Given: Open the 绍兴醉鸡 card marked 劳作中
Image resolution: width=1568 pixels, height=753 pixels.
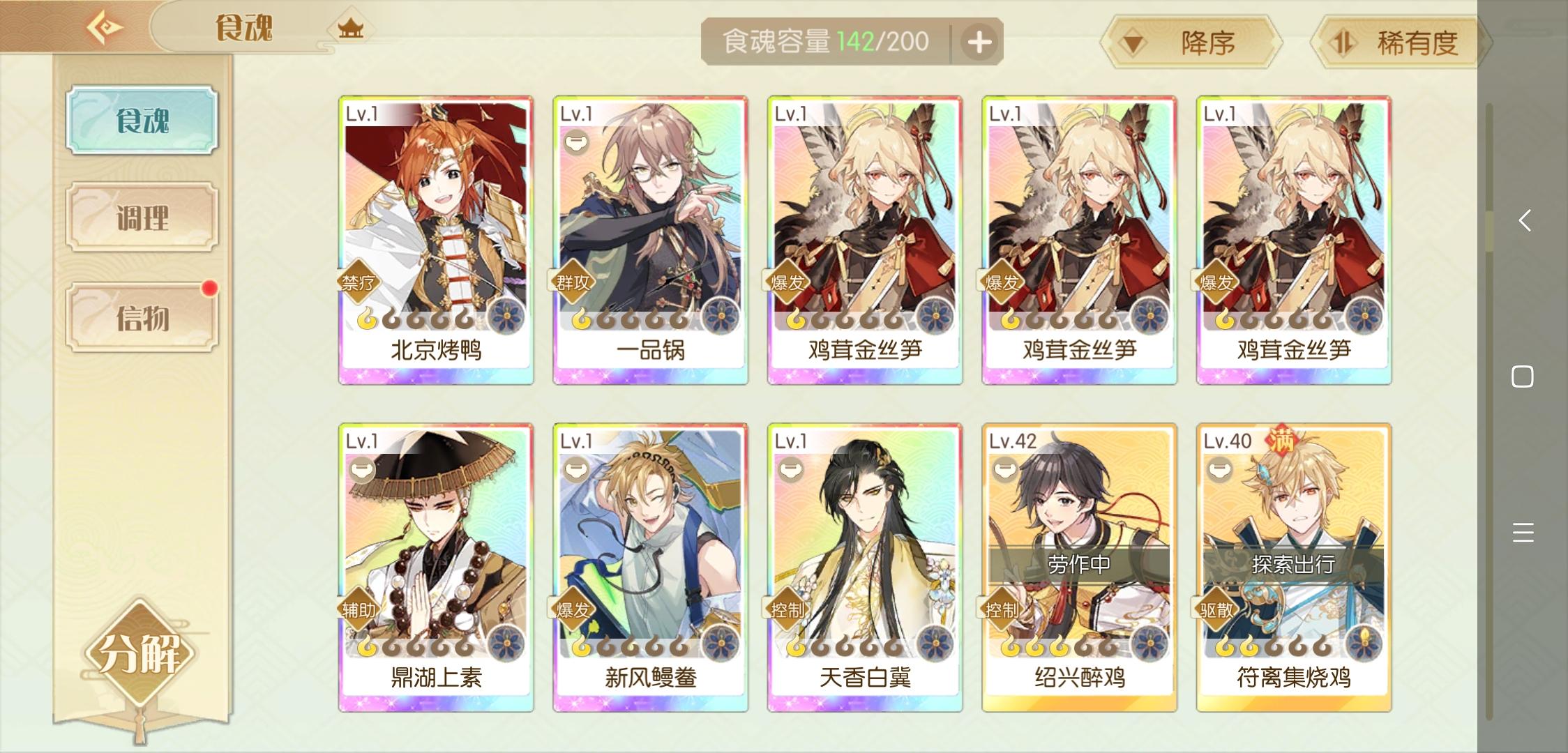Looking at the screenshot, I should pyautogui.click(x=1079, y=568).
